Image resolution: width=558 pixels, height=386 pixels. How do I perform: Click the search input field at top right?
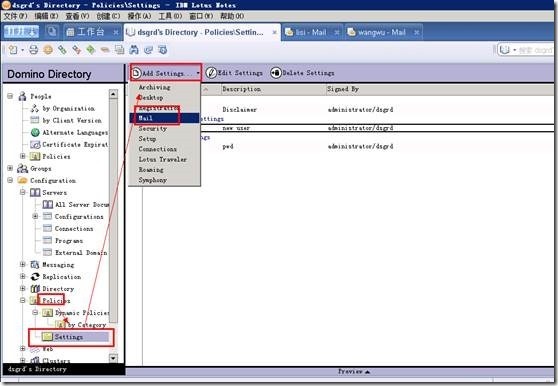535,50
